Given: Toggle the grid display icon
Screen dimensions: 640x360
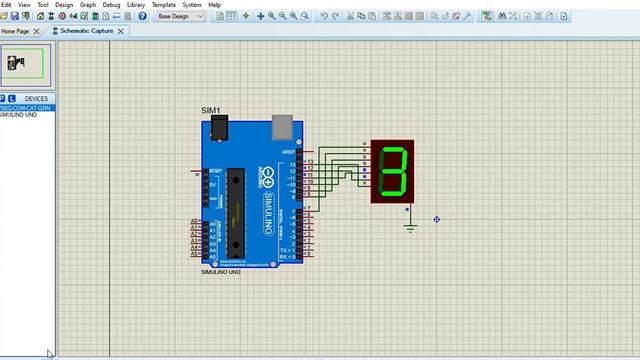Looking at the screenshot, I should tap(231, 16).
